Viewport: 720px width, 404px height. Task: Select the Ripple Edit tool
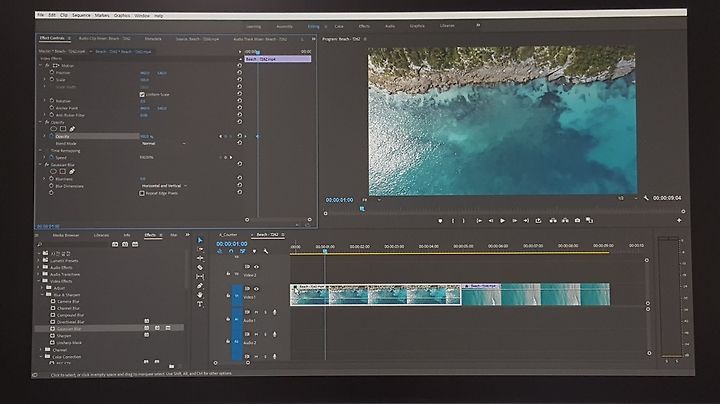[200, 258]
